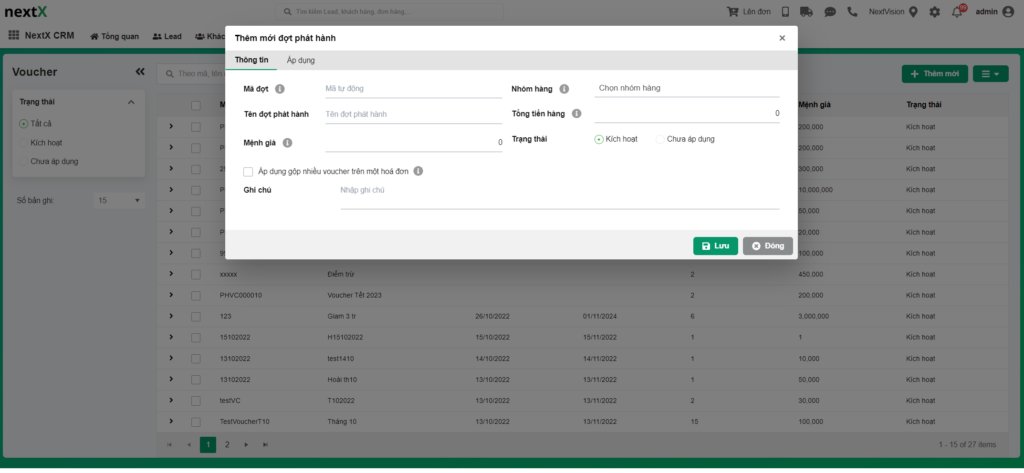1024x473 pixels.
Task: Select the Kích hoạt status radio in dialog
Action: coord(599,139)
